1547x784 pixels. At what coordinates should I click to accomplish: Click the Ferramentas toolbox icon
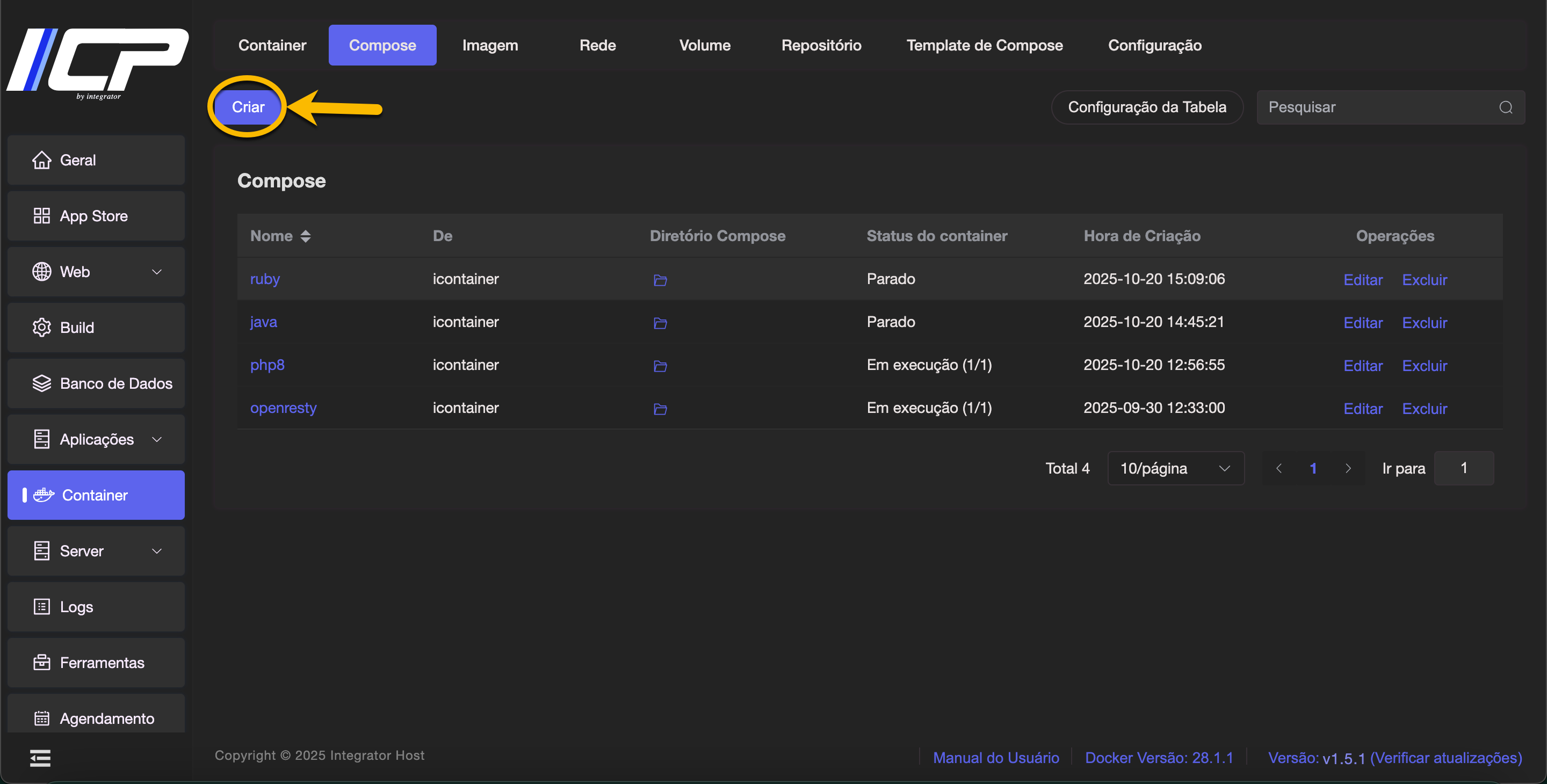(41, 662)
